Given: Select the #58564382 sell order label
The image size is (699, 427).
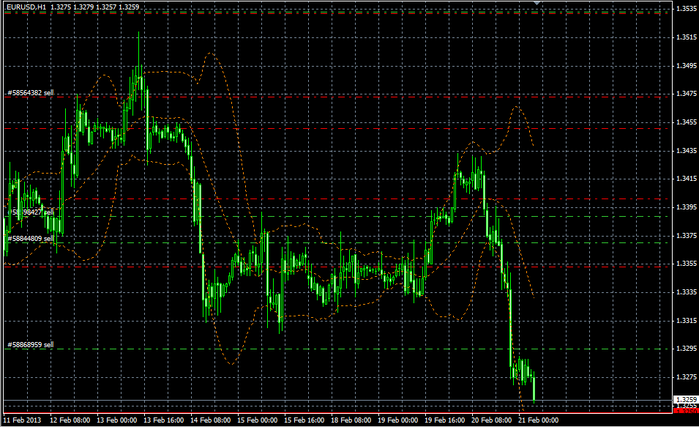Looking at the screenshot, I should pyautogui.click(x=30, y=93).
